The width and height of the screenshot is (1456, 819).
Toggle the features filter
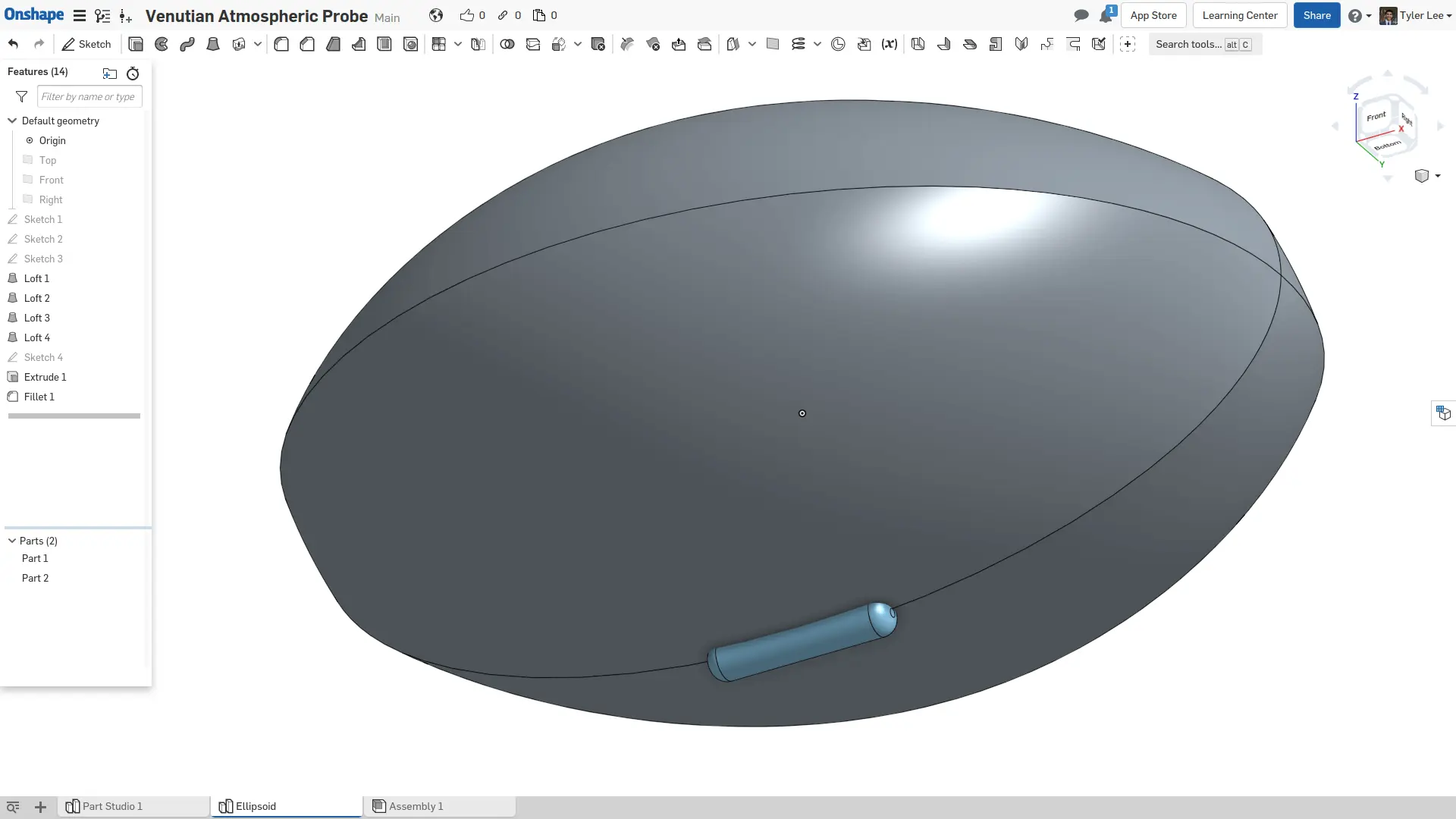(21, 96)
